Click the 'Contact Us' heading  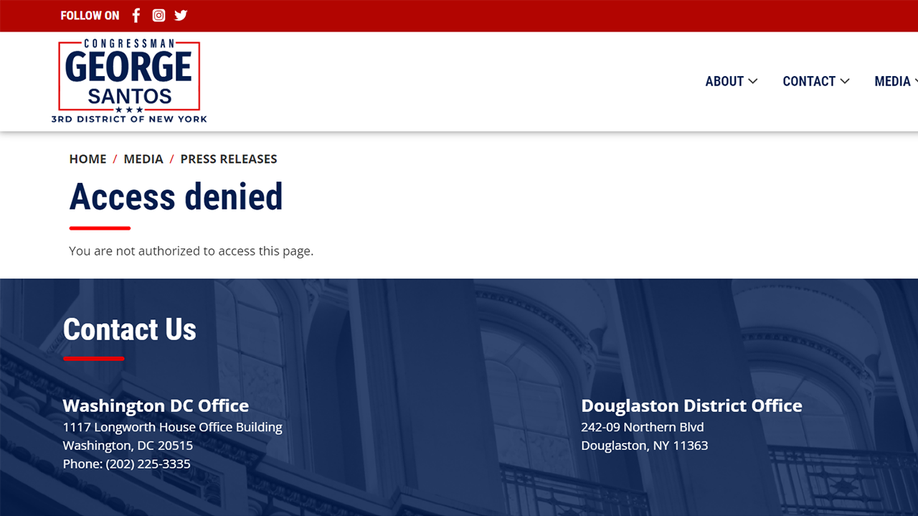pyautogui.click(x=129, y=330)
